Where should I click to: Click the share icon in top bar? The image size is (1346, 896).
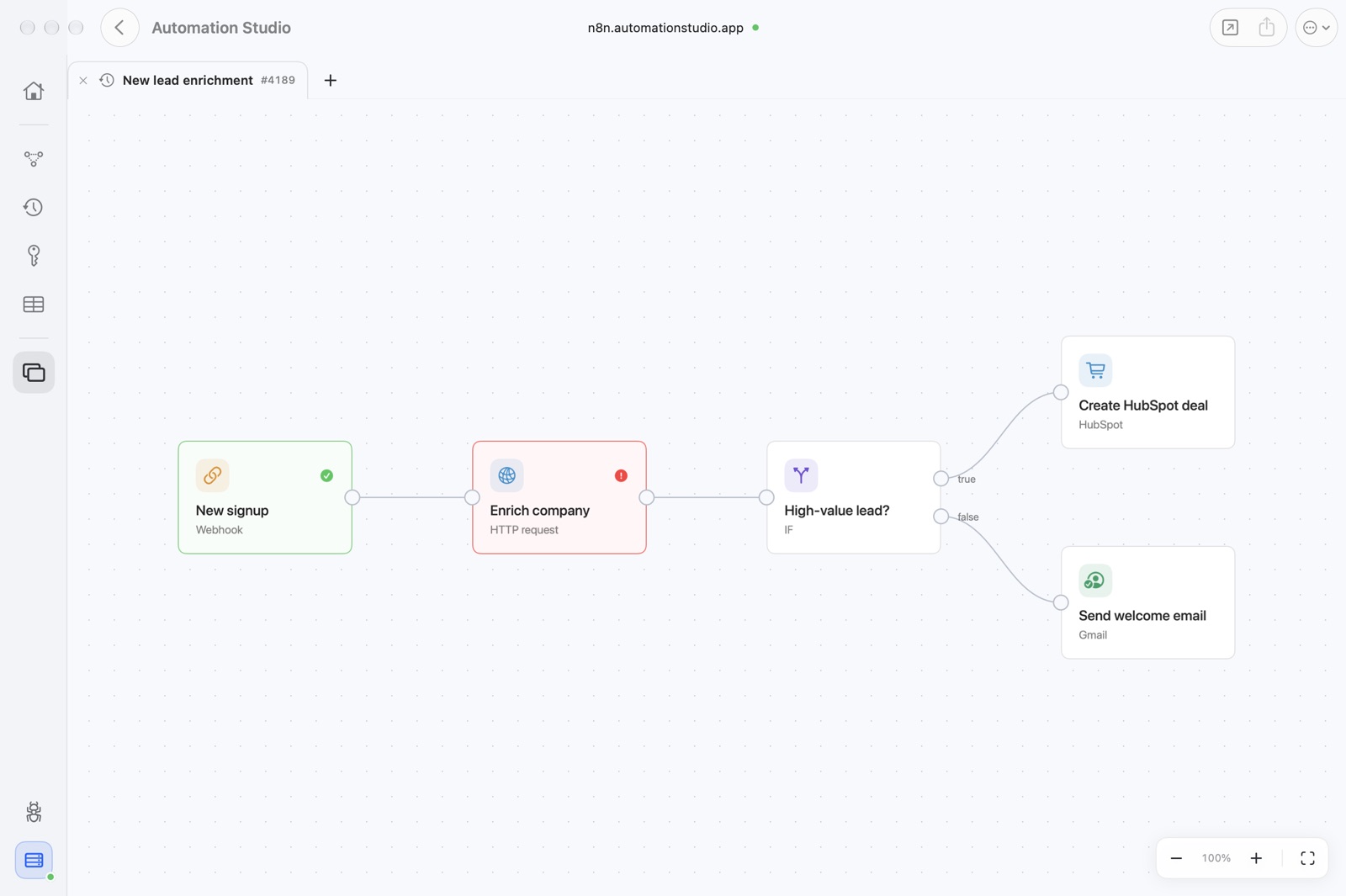(x=1266, y=28)
